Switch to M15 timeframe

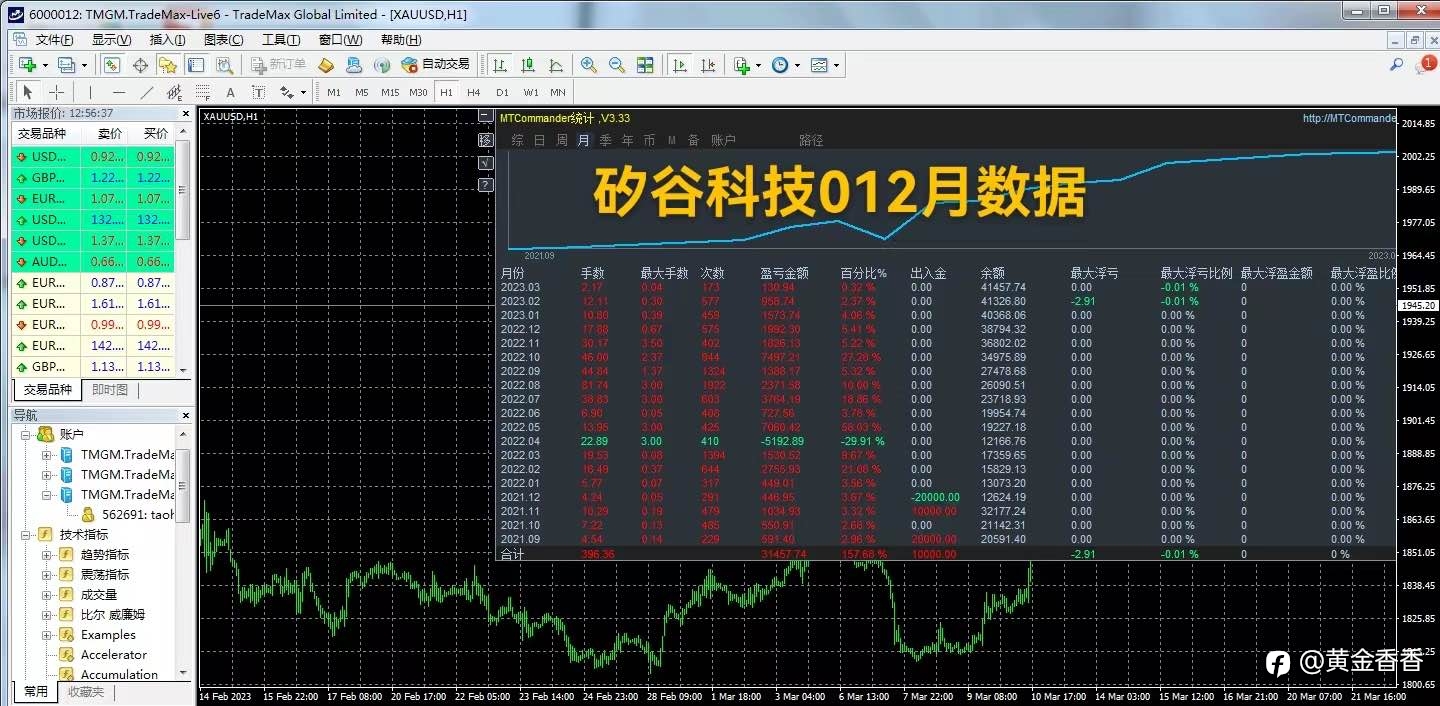pos(390,92)
